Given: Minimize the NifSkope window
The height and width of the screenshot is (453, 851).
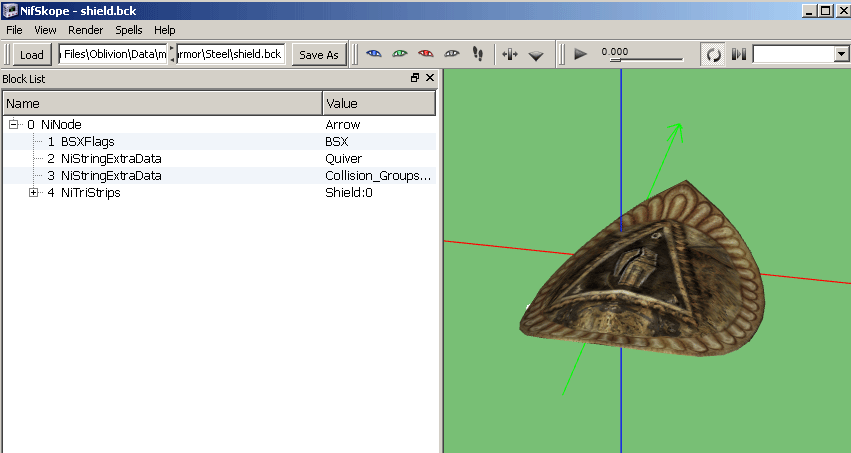Looking at the screenshot, I should pos(810,10).
